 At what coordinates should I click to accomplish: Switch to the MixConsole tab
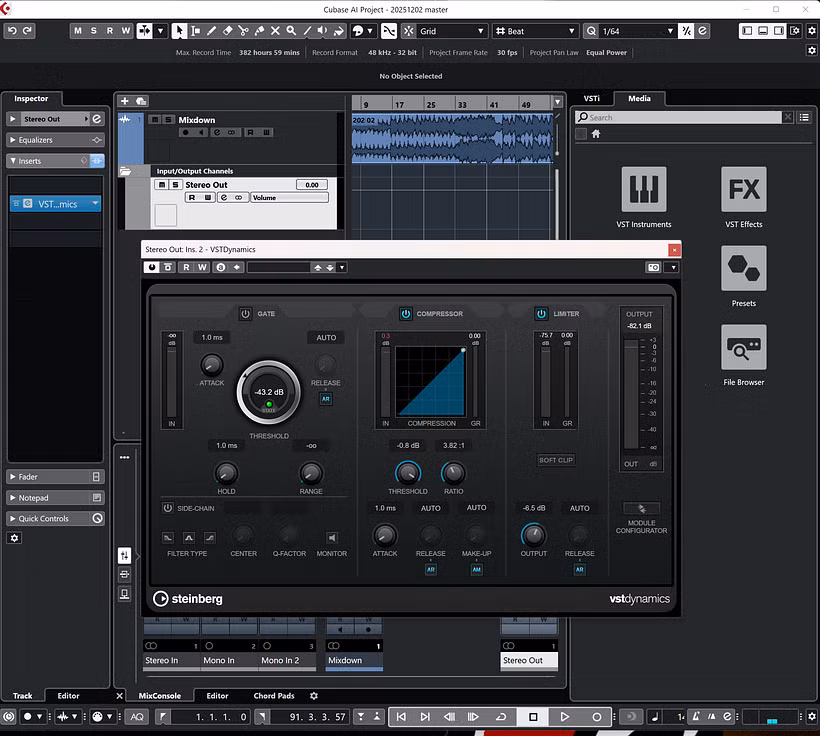[x=160, y=696]
